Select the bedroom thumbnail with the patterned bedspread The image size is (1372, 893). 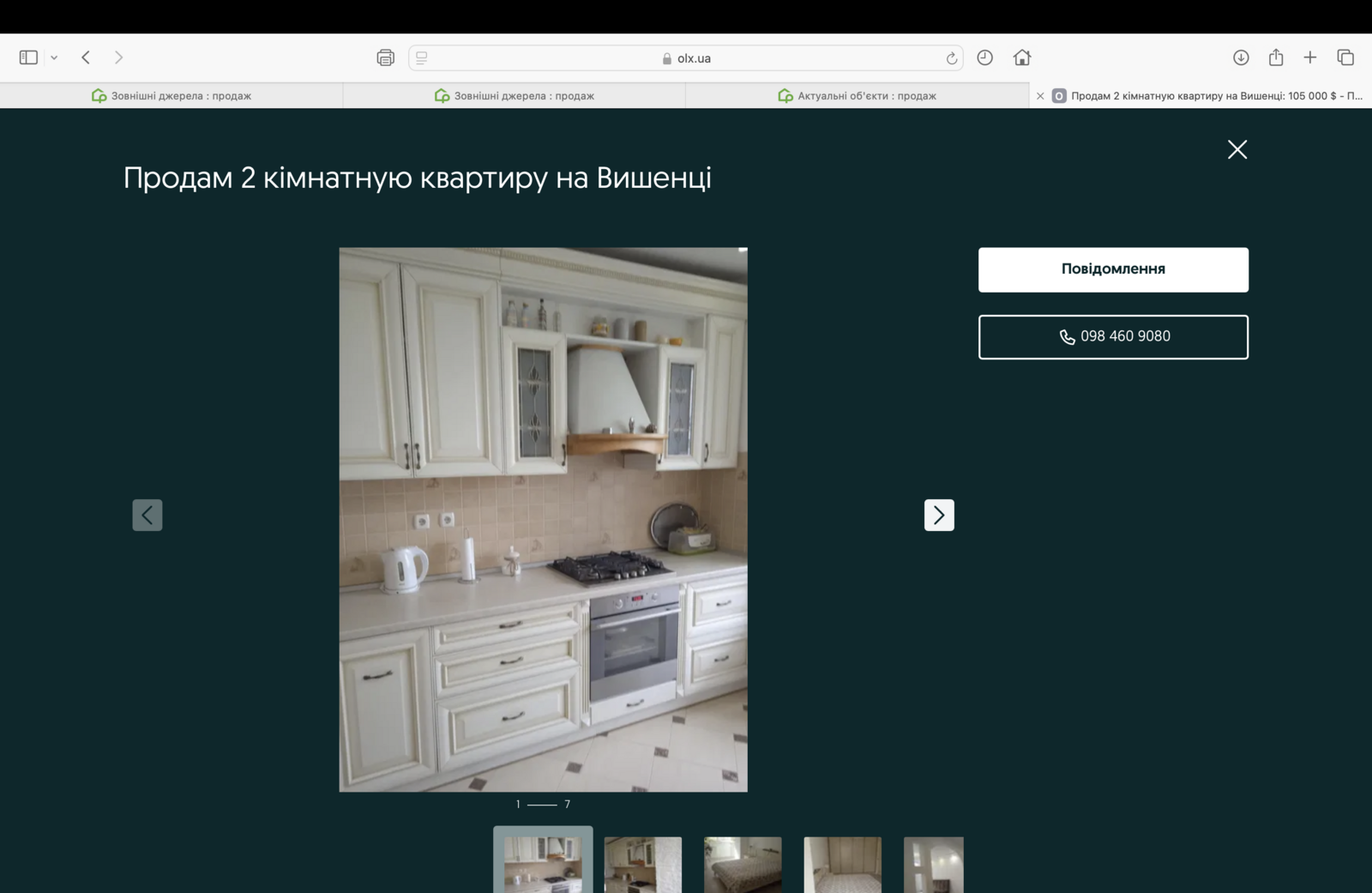[743, 865]
